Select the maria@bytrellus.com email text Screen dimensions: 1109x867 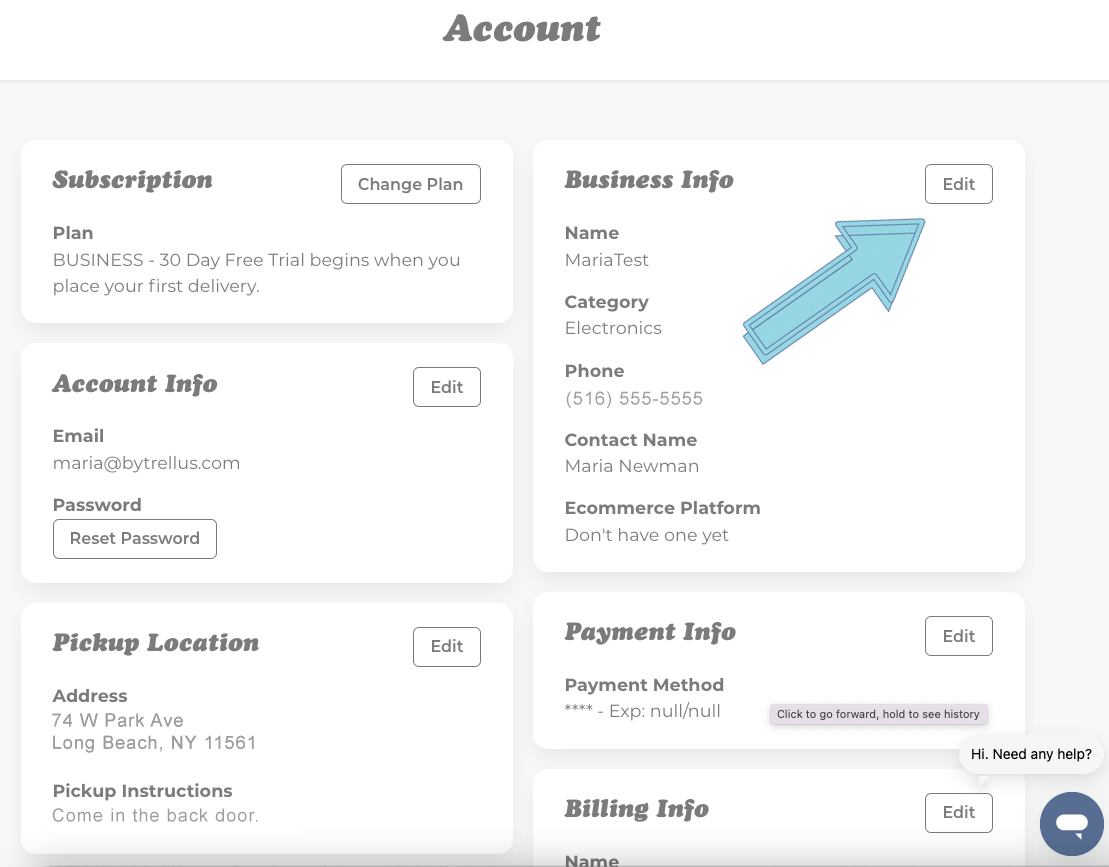(x=146, y=463)
